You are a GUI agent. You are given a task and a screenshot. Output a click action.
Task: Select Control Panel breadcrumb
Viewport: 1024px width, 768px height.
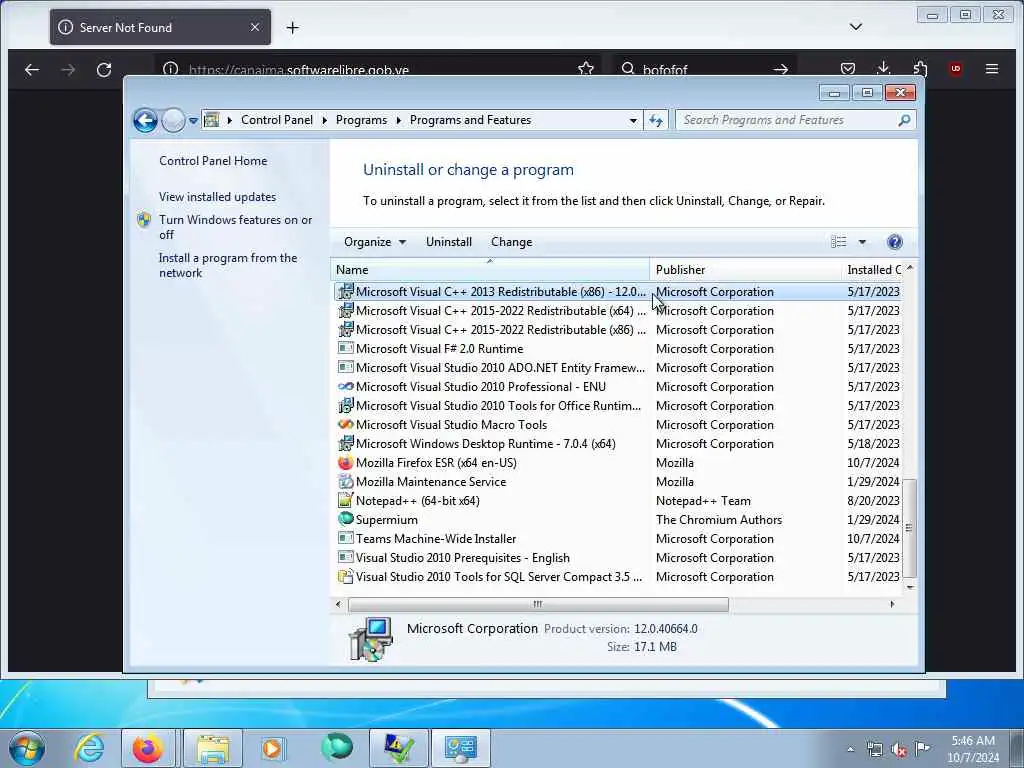tap(277, 120)
